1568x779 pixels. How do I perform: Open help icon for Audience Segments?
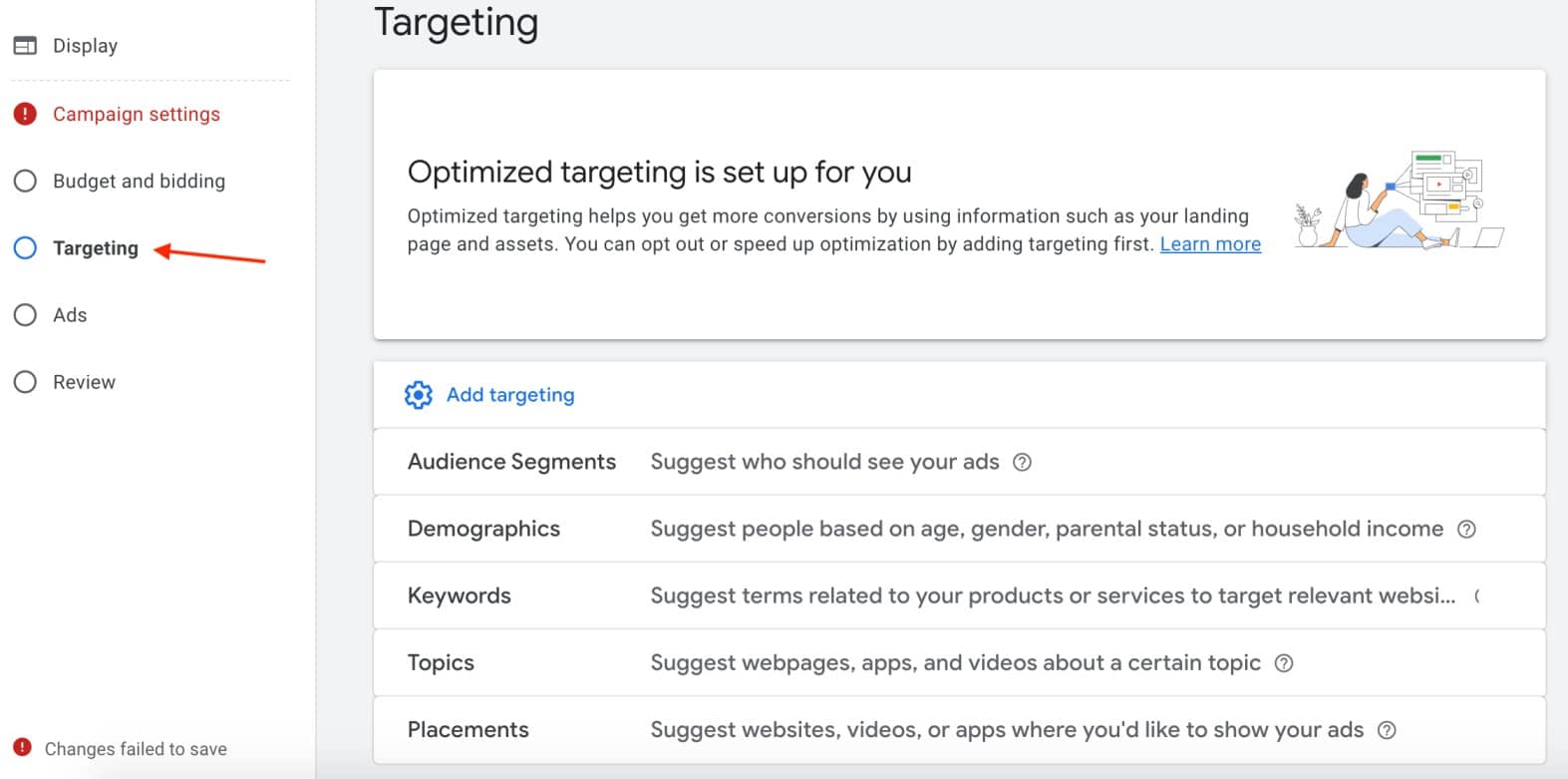1022,462
